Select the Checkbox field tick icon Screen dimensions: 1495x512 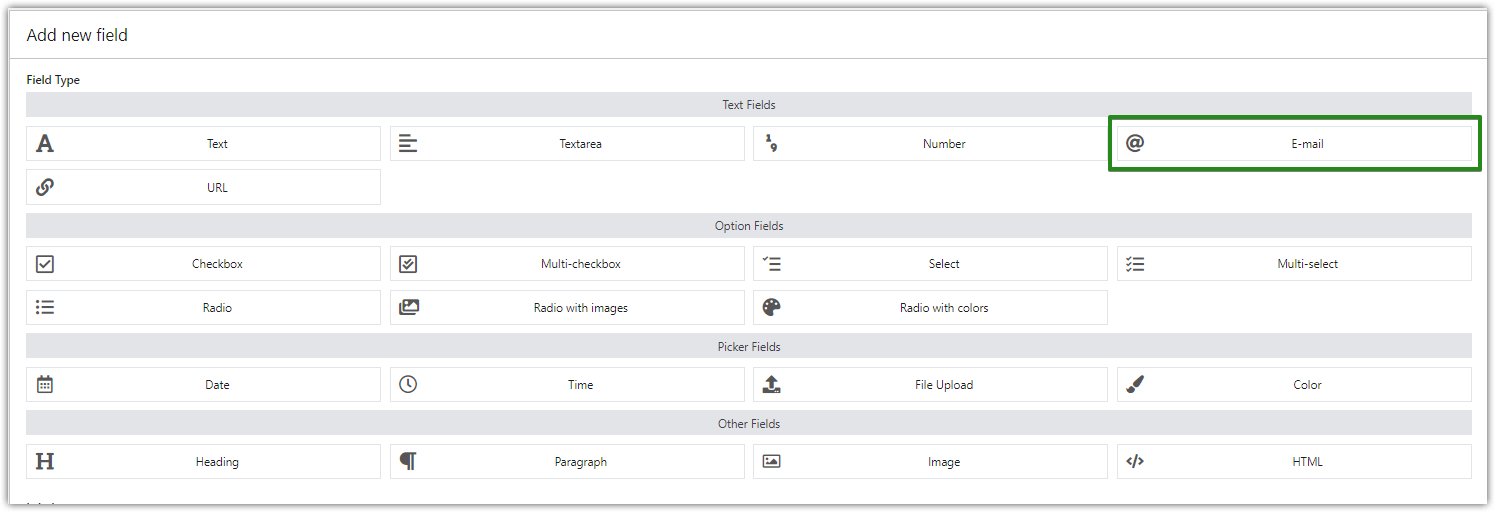45,264
